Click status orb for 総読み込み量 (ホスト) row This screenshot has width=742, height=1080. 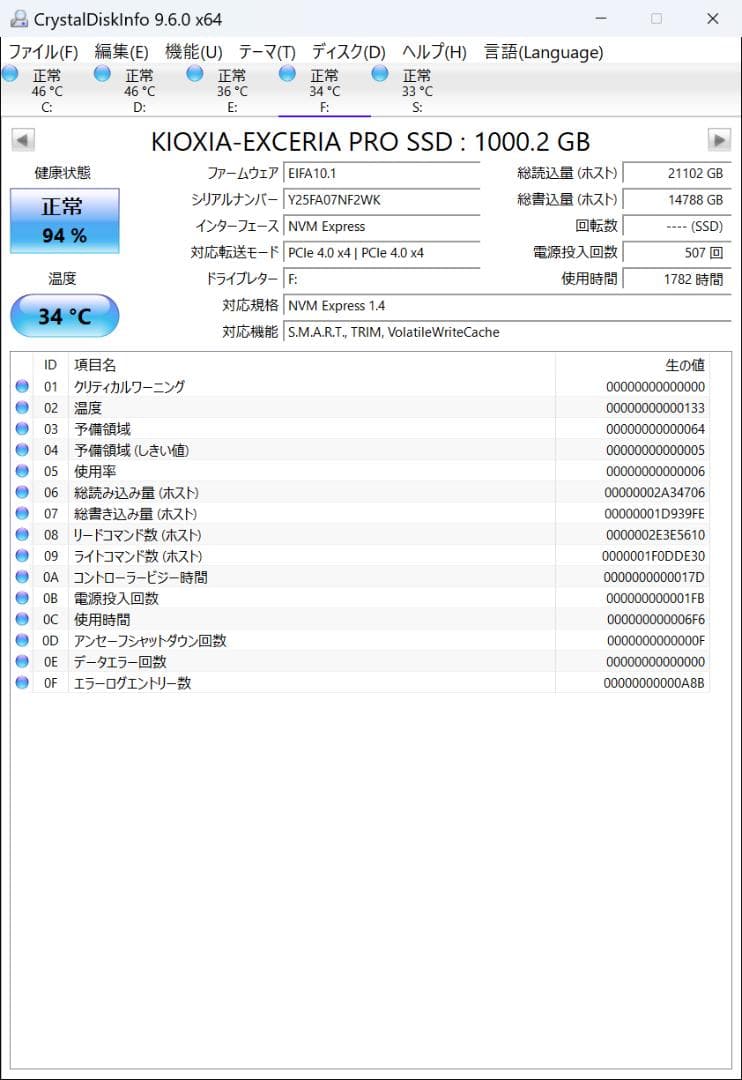coord(22,492)
